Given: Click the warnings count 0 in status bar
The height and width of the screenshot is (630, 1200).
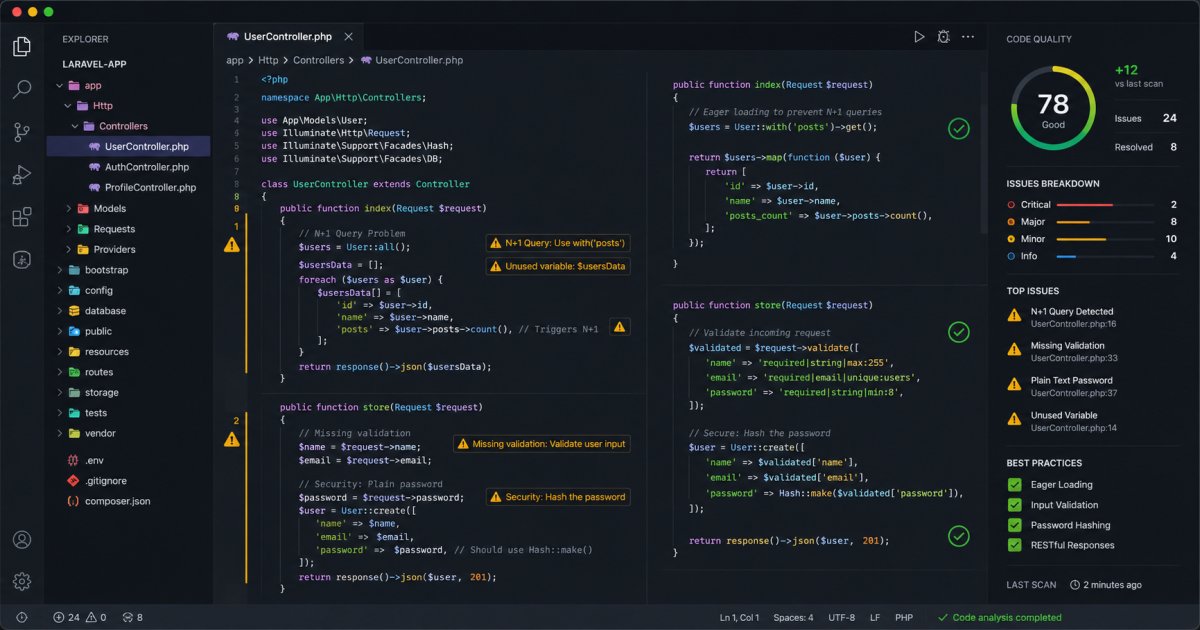Looking at the screenshot, I should 97,618.
